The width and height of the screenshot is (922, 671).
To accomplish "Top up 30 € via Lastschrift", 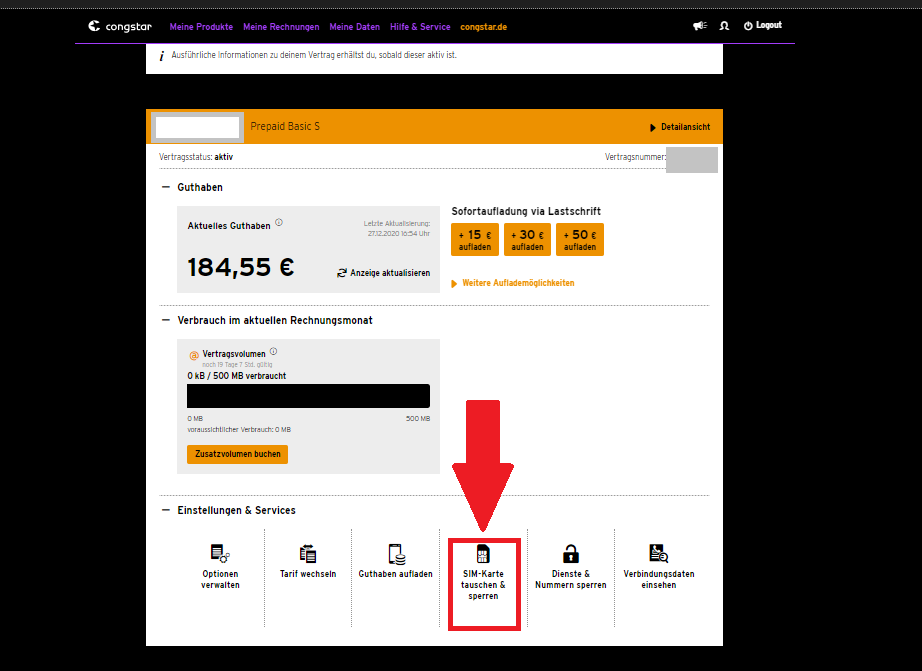I will (527, 239).
